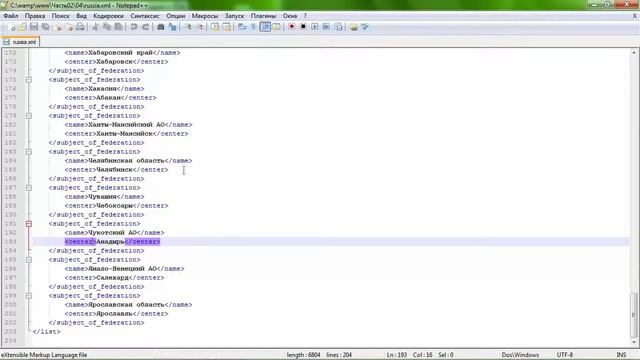
Task: Toggle show all characters icon
Action: [x=253, y=27]
